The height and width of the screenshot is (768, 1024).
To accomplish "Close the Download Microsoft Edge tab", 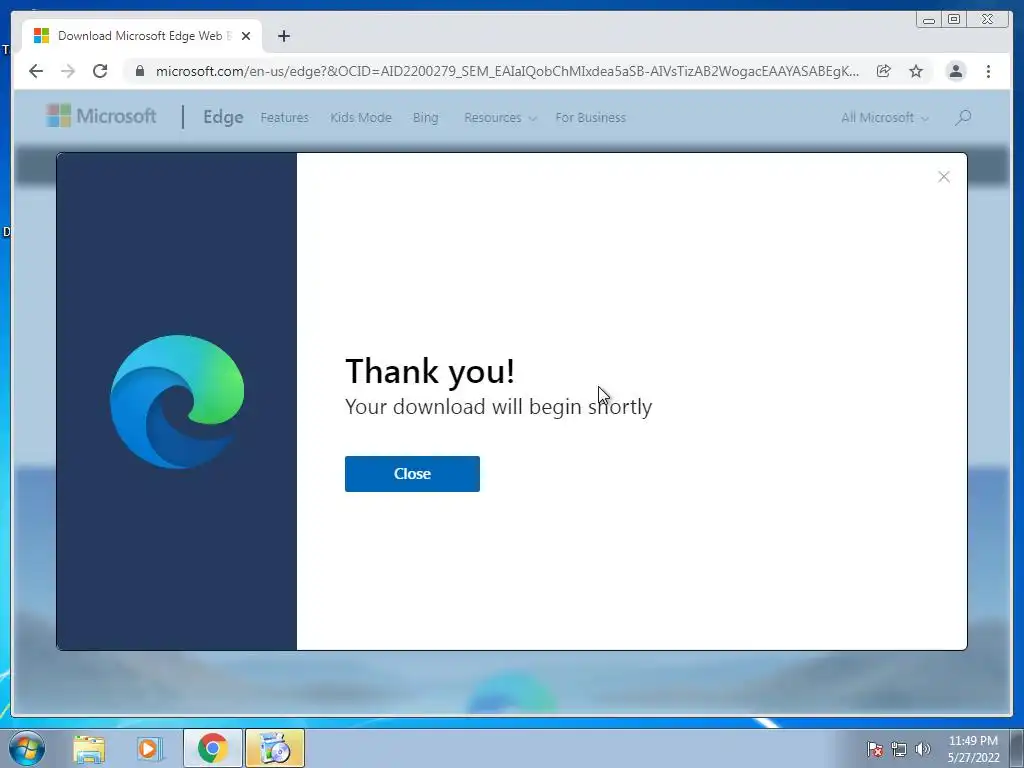I will (x=246, y=36).
